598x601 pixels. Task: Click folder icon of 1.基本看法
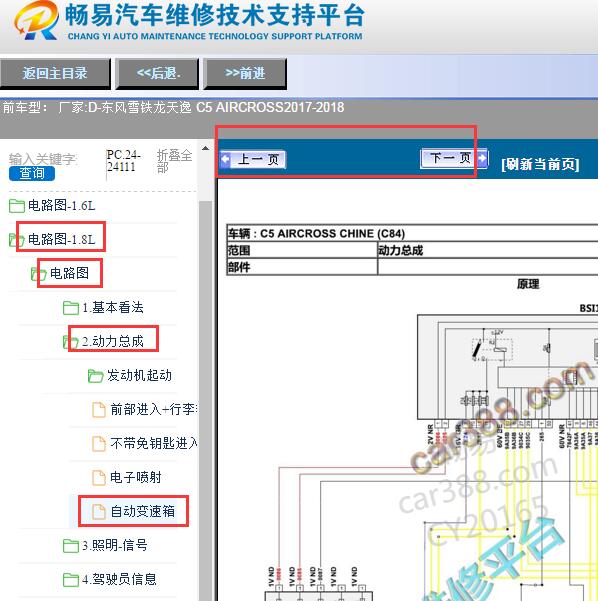pos(71,308)
